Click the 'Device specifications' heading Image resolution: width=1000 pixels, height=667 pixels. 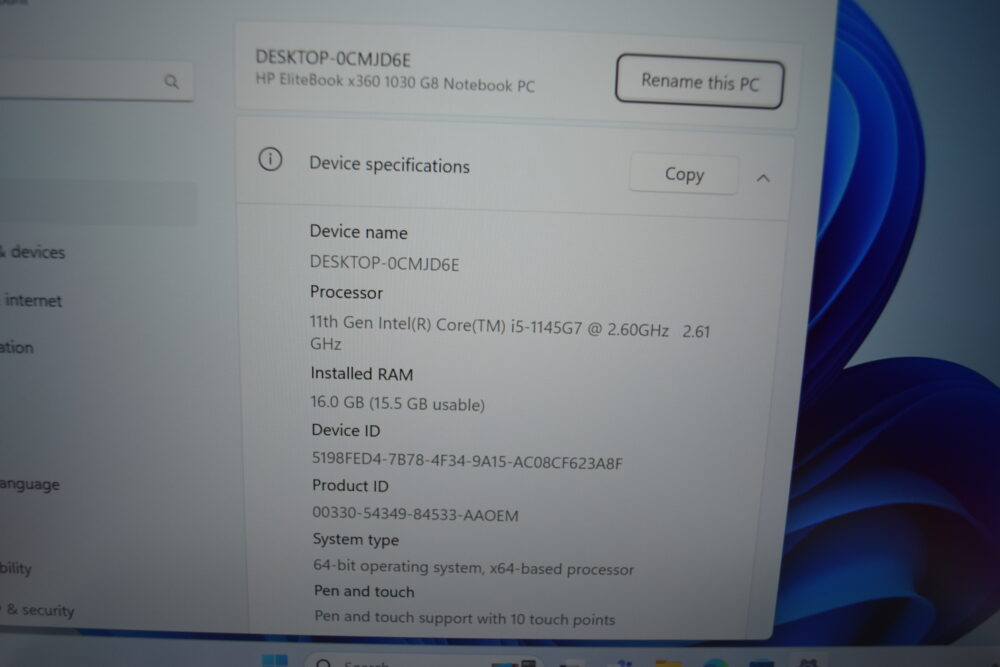[389, 165]
